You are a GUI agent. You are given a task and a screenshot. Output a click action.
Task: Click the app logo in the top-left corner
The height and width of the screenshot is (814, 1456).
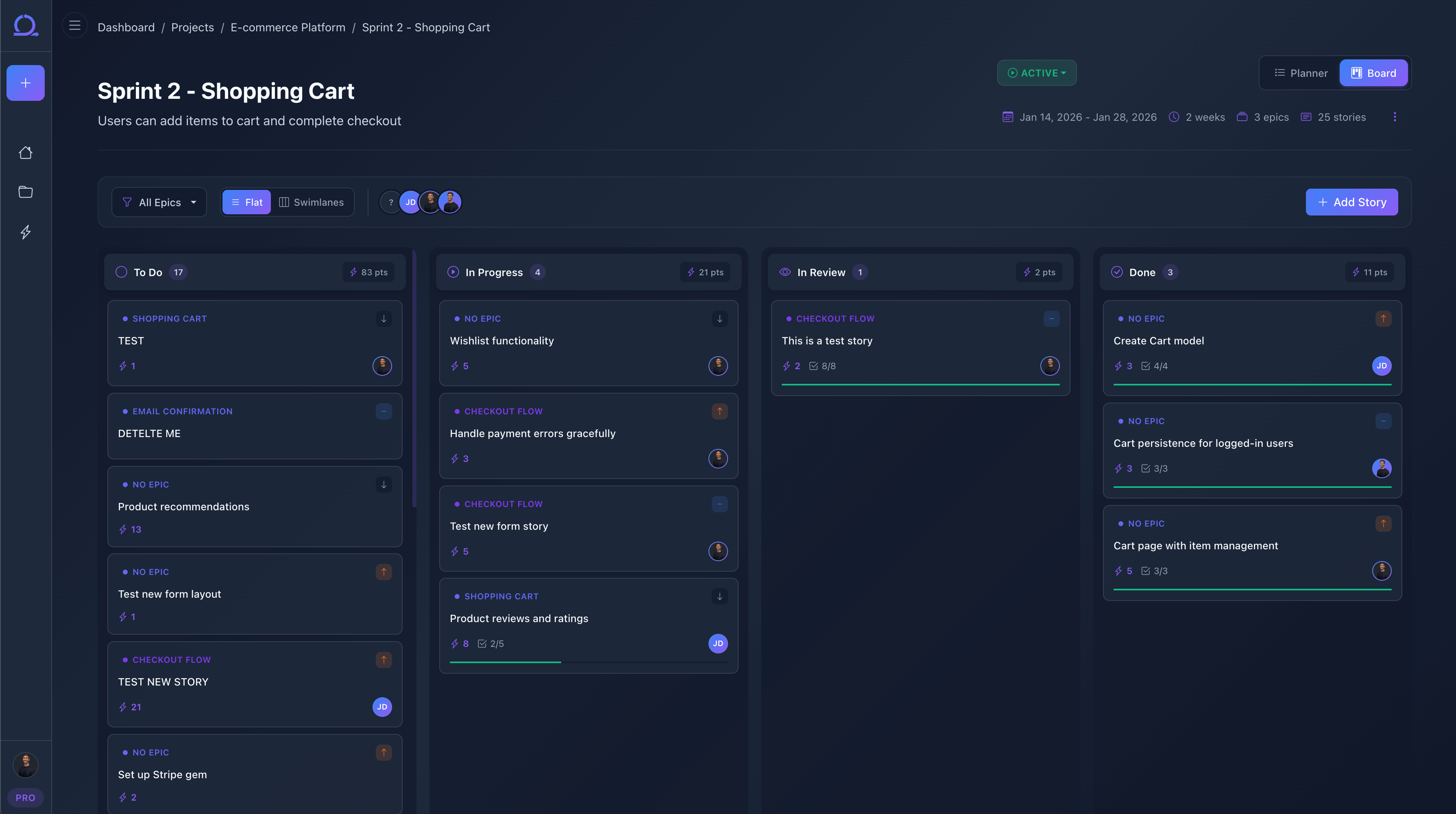pos(26,26)
